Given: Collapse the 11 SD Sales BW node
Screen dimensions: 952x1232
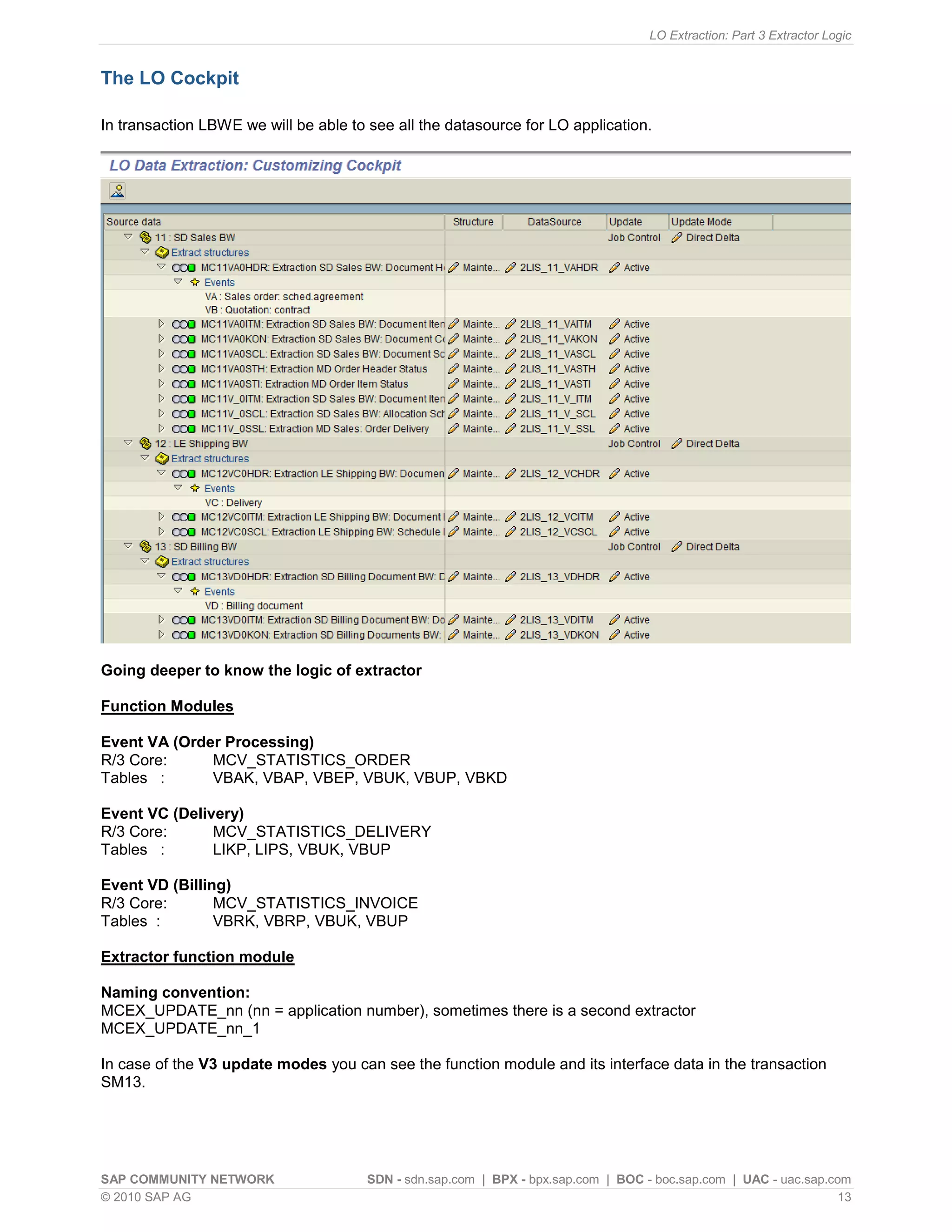Looking at the screenshot, I should [128, 237].
